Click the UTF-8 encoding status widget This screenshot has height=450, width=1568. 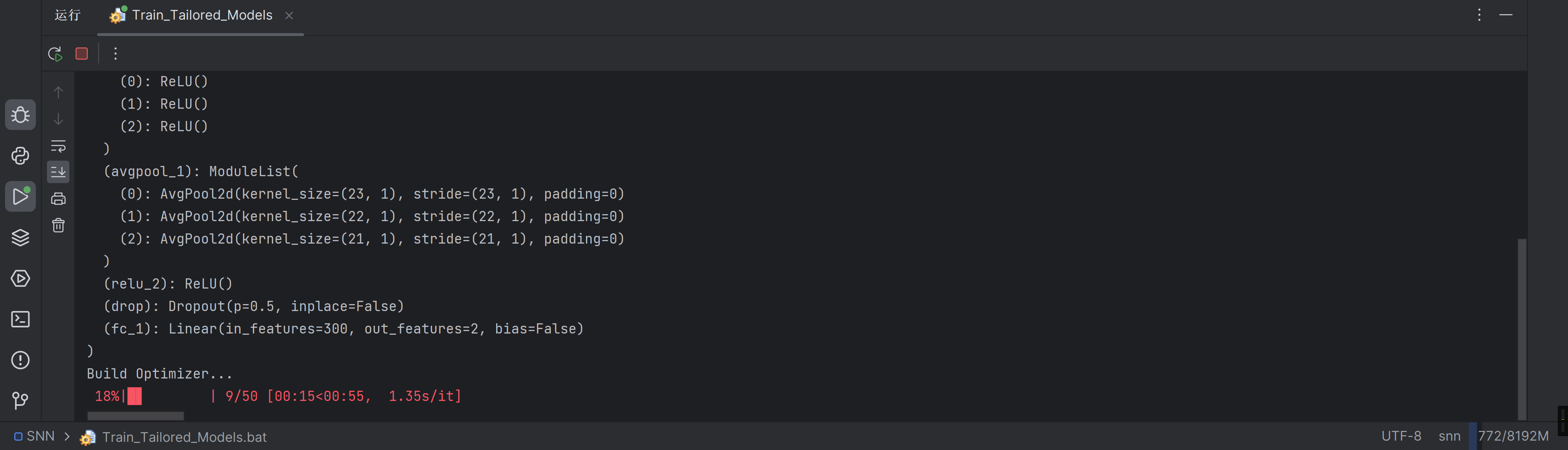click(1401, 436)
